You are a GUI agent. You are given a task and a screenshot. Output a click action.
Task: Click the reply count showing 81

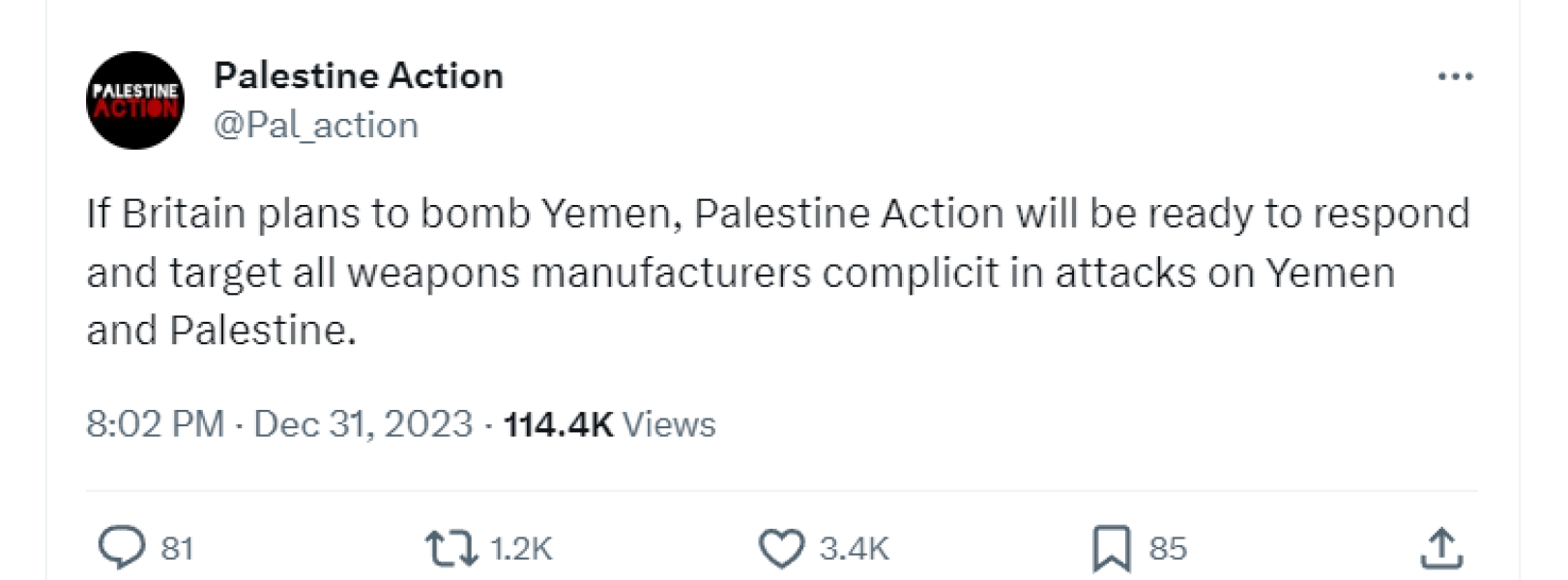click(174, 549)
